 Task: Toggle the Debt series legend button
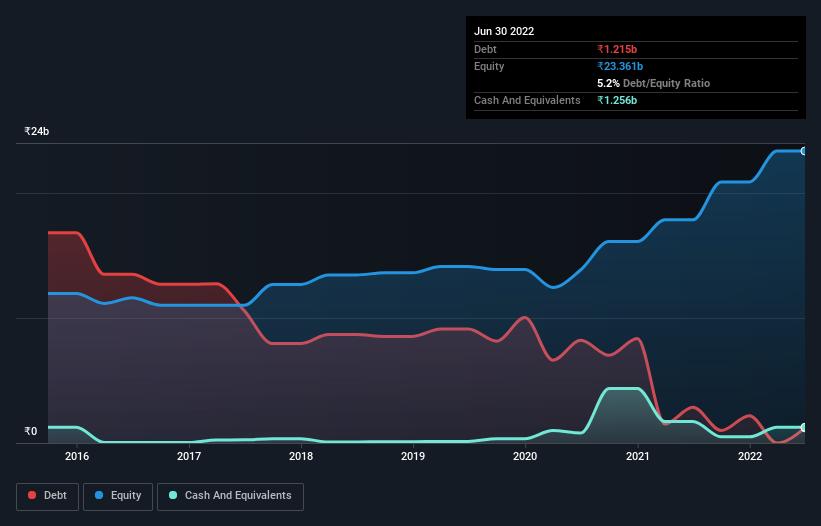click(x=47, y=496)
